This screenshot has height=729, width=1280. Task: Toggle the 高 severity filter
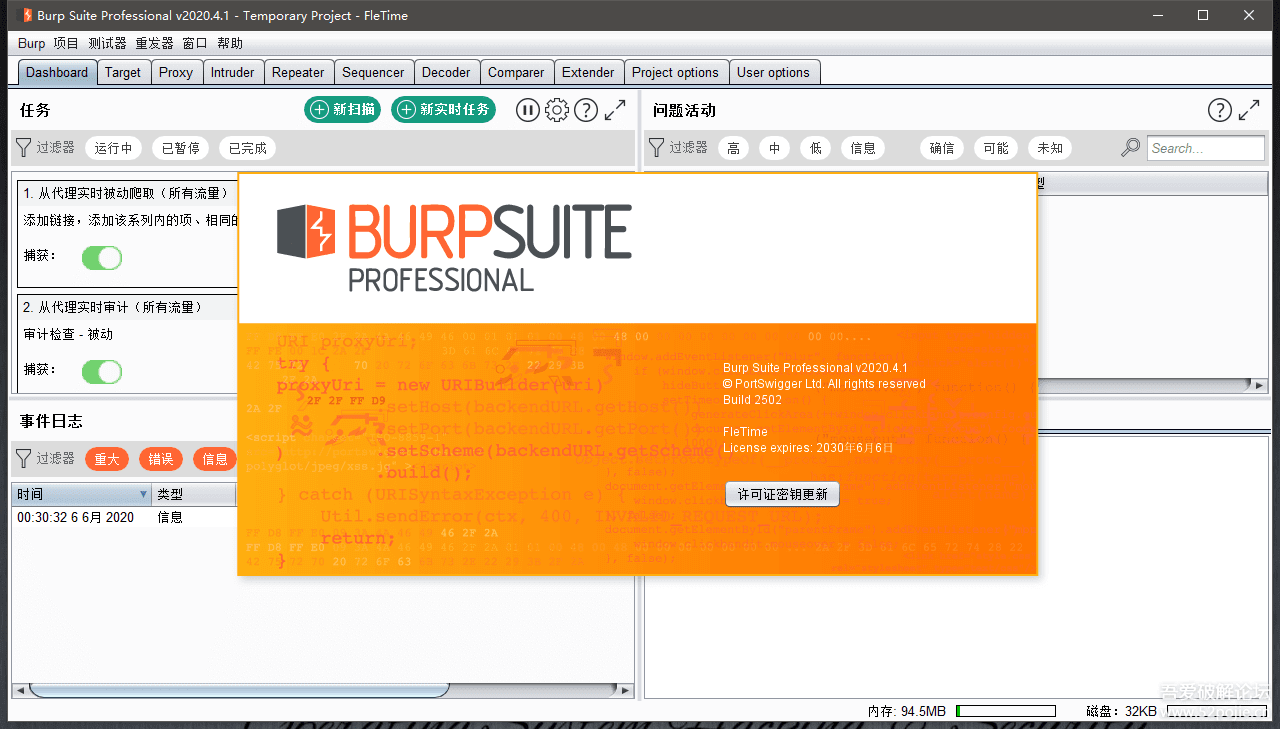click(733, 148)
